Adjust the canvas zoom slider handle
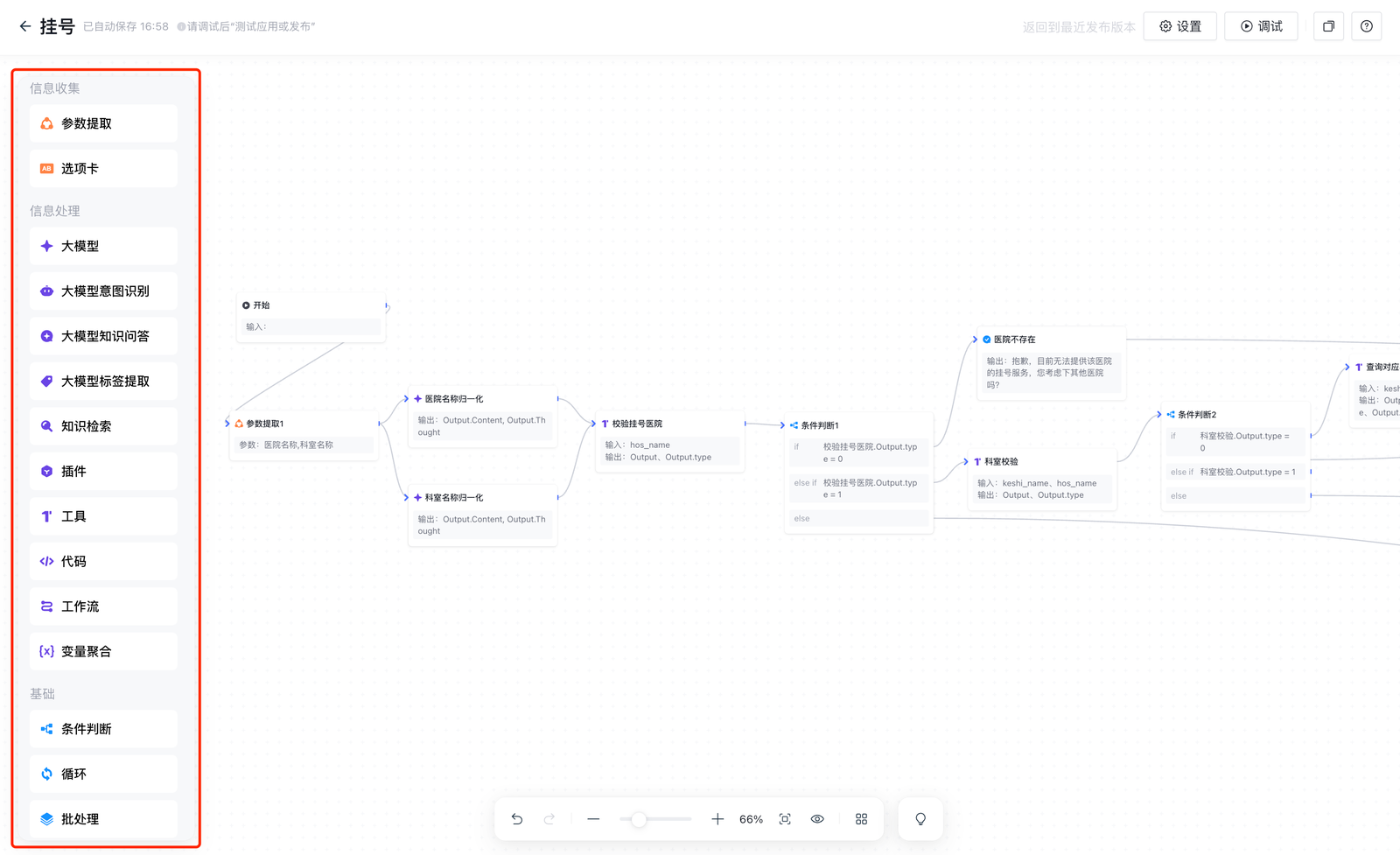The height and width of the screenshot is (855, 1400). click(639, 819)
